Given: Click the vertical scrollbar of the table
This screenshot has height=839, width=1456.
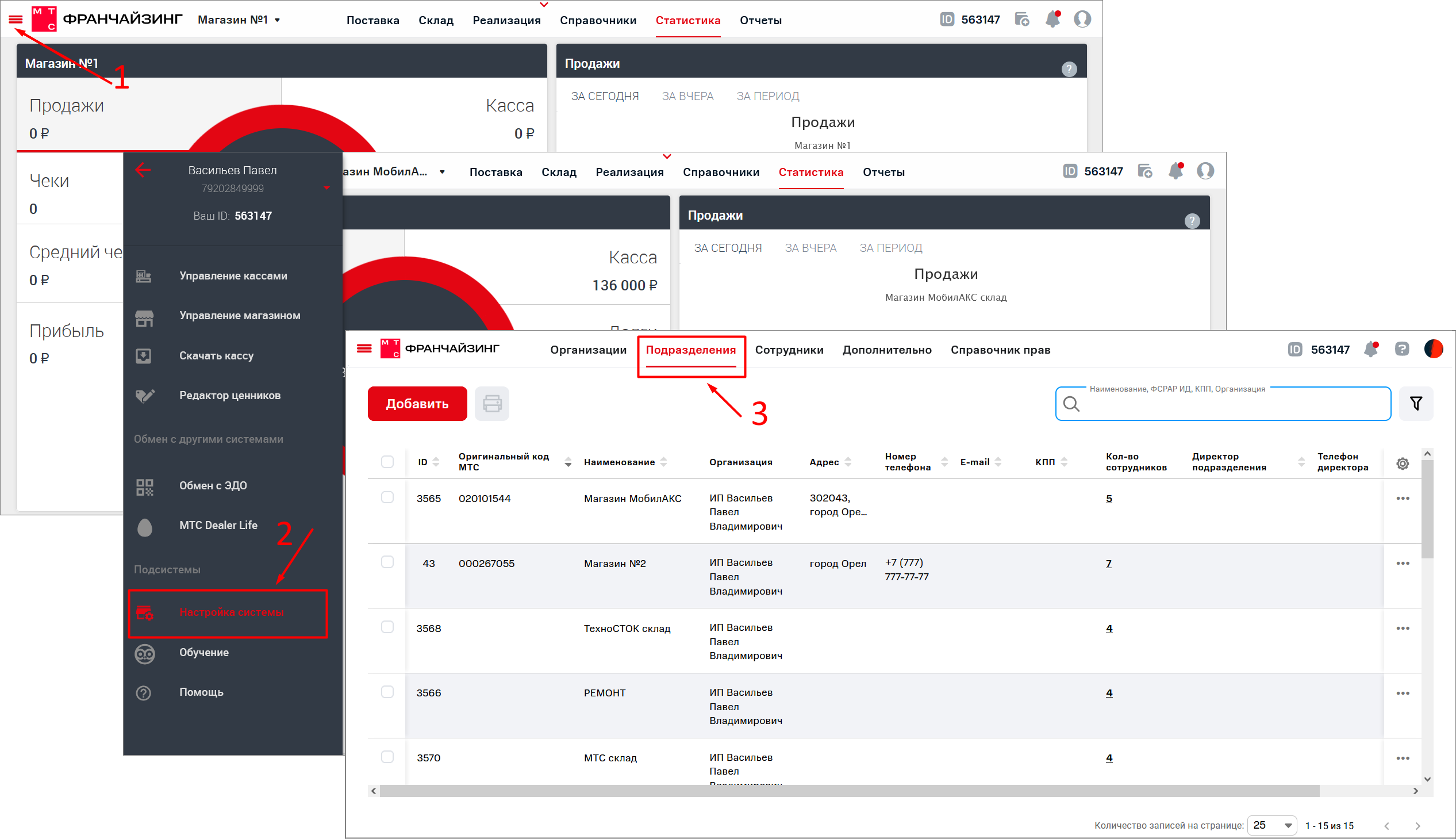Looking at the screenshot, I should [1427, 508].
